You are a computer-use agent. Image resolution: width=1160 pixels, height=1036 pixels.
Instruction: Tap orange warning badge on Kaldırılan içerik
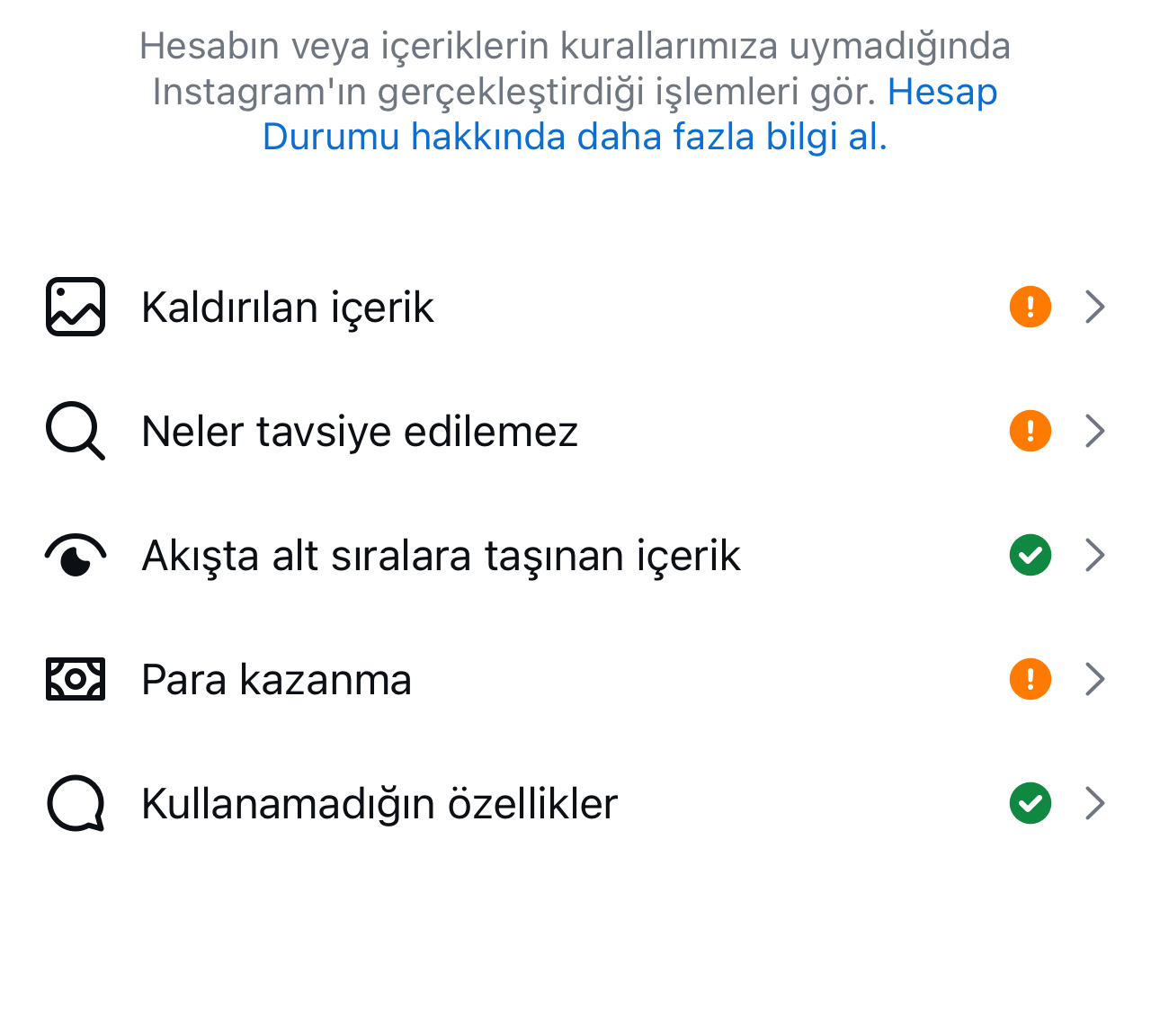click(1031, 307)
